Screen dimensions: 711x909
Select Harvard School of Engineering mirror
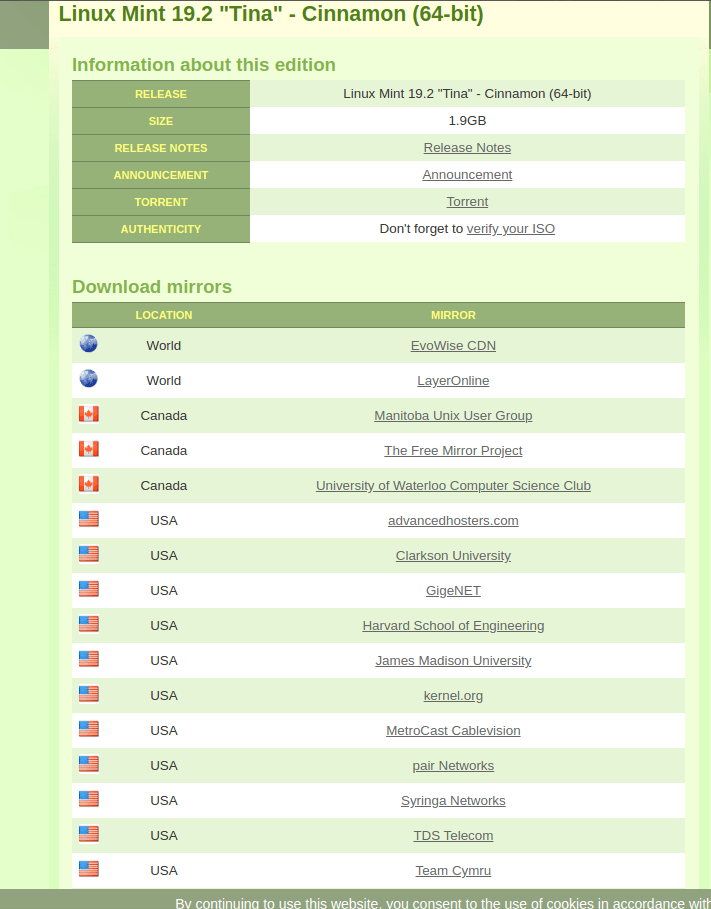point(453,626)
